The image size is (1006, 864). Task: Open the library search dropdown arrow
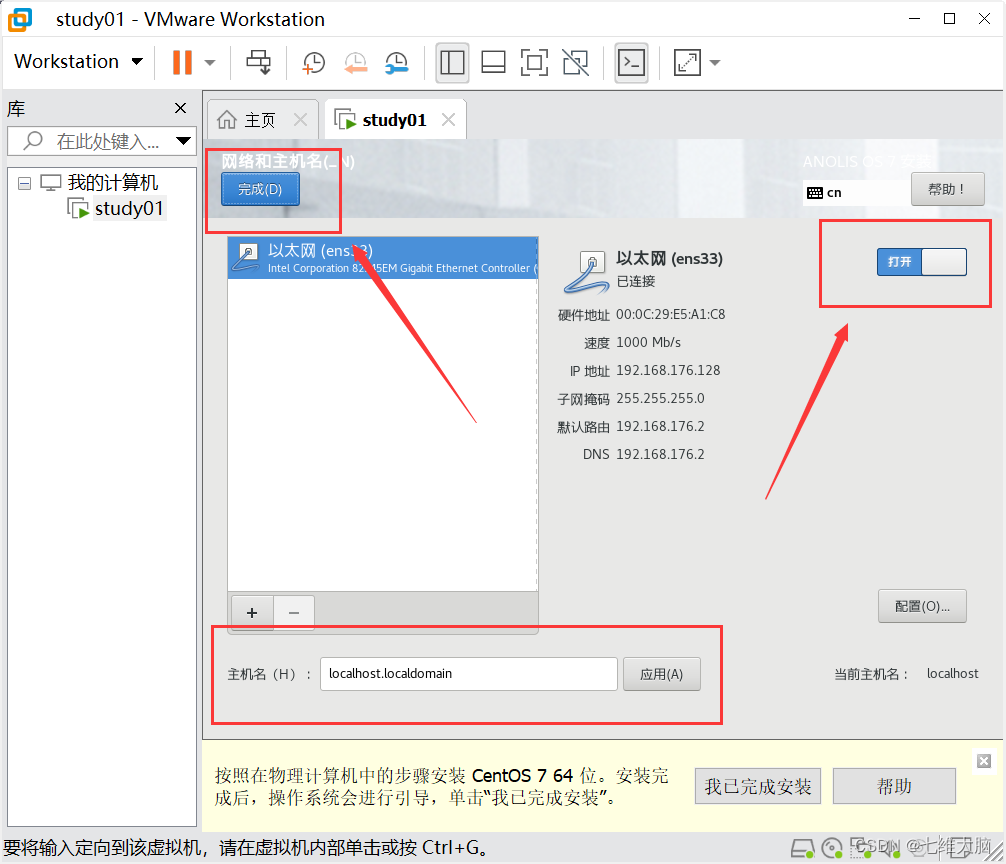(183, 141)
